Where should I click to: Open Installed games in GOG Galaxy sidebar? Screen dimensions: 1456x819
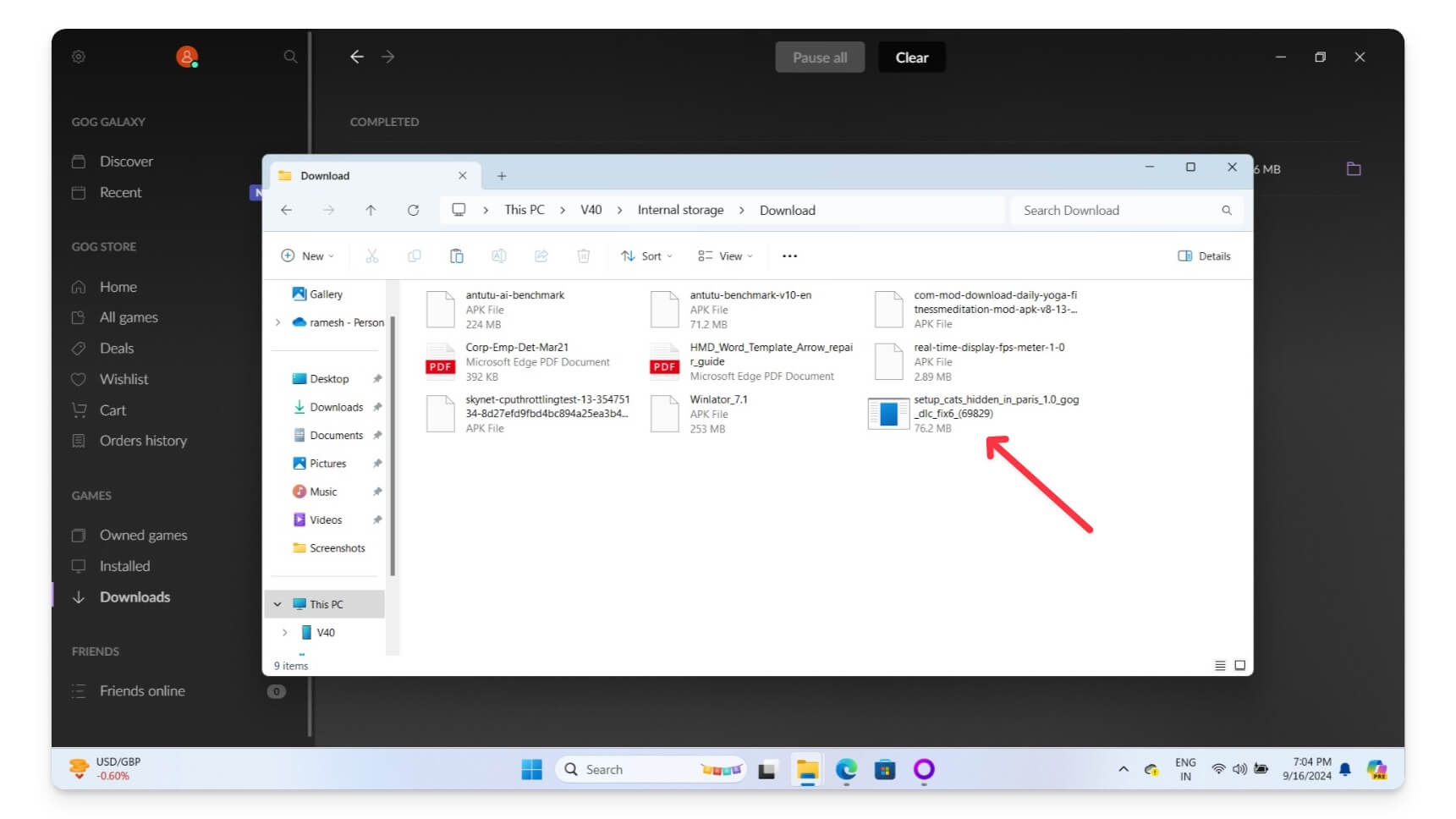click(x=124, y=566)
